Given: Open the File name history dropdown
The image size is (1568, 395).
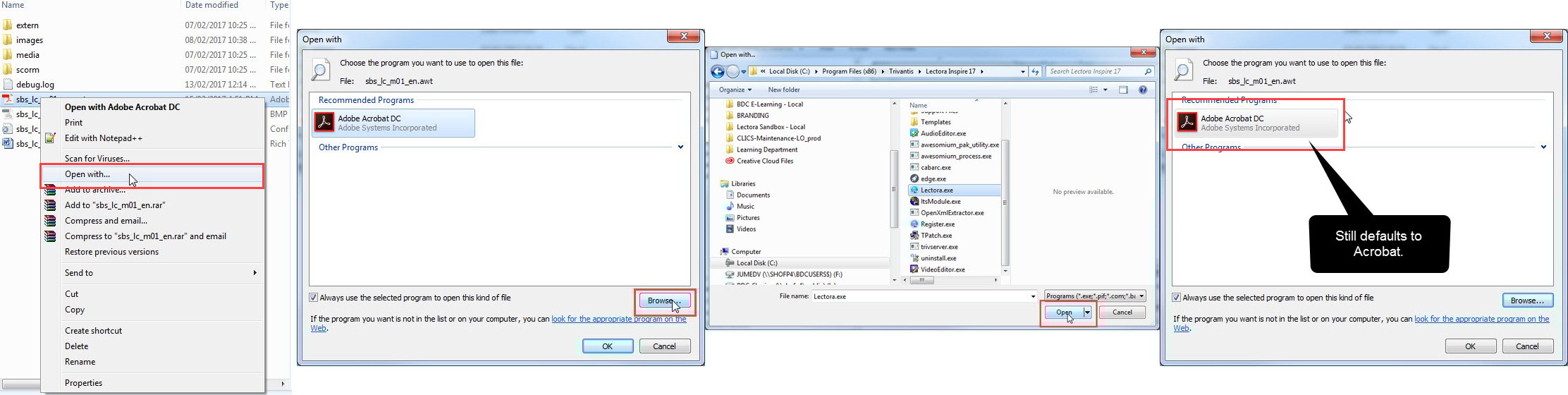Looking at the screenshot, I should point(1033,296).
